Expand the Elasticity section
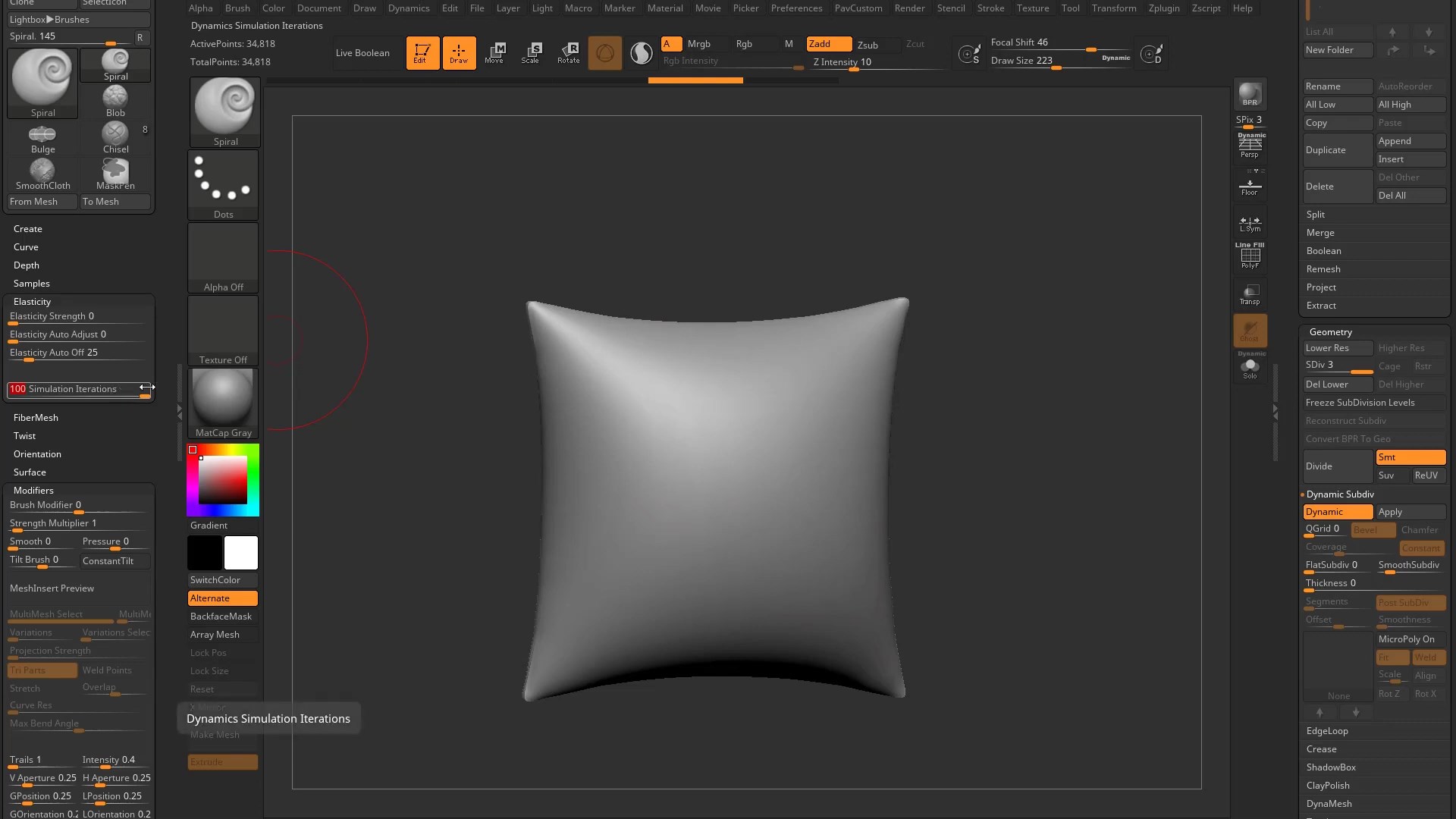1456x819 pixels. click(32, 301)
